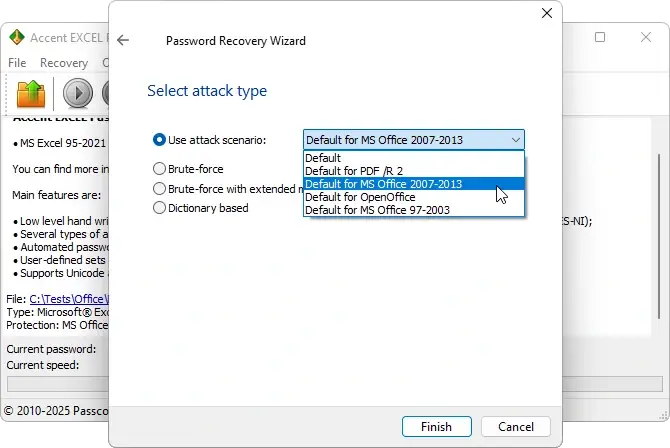Click the Current password label text
670x448 pixels.
tap(51, 349)
